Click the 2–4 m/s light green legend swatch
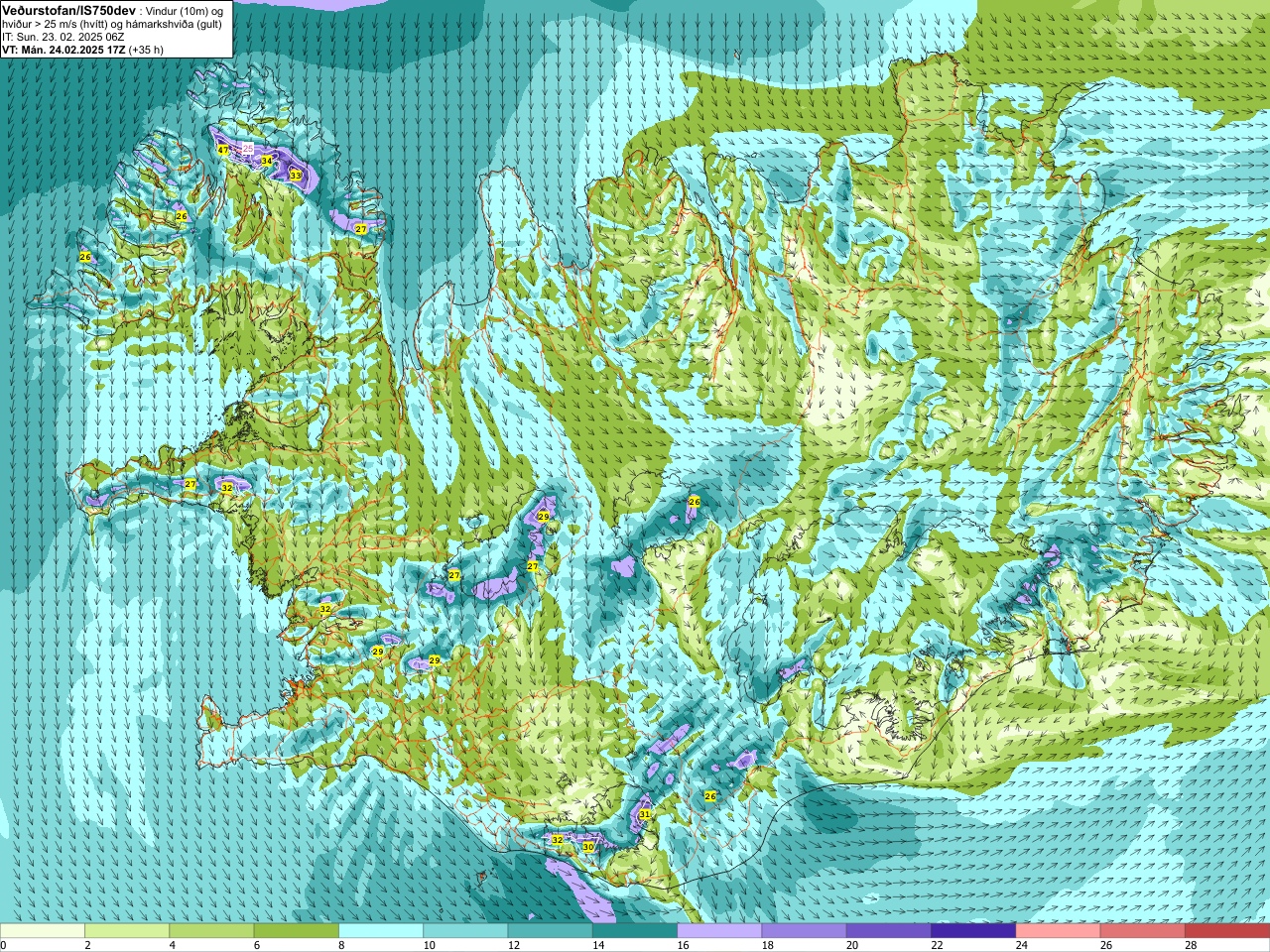1270x952 pixels. 127,930
